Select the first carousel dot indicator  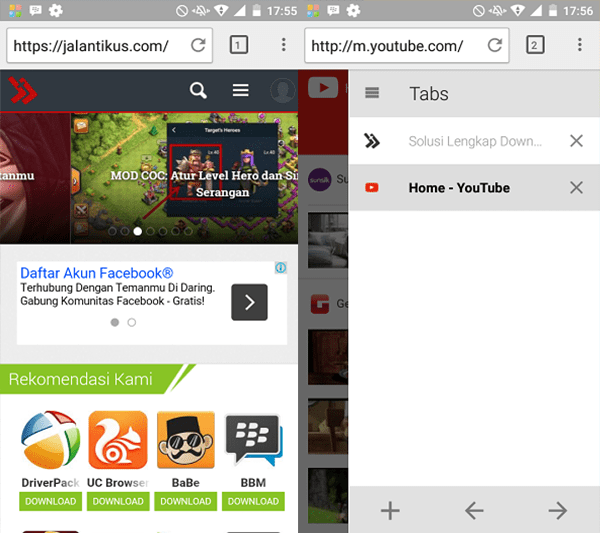point(112,231)
